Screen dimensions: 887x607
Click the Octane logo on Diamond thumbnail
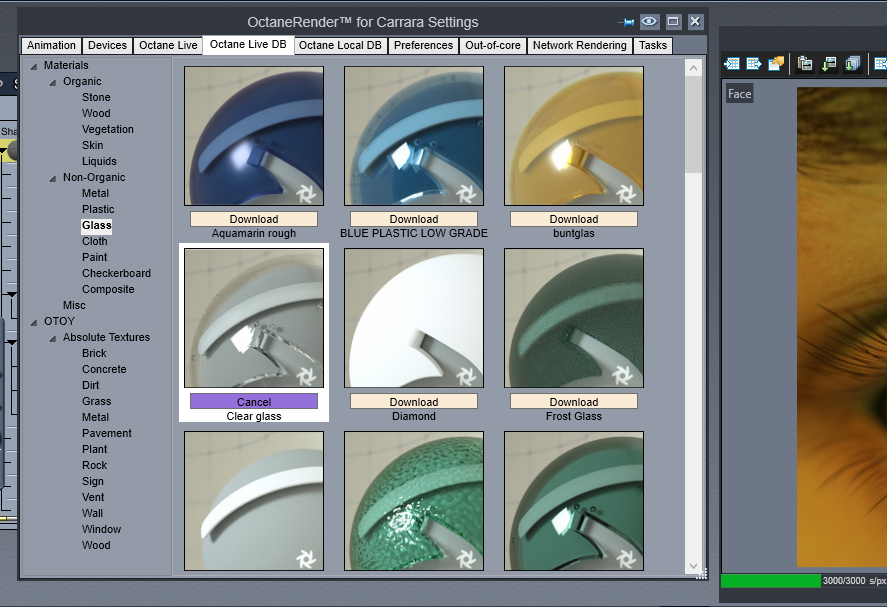click(466, 376)
